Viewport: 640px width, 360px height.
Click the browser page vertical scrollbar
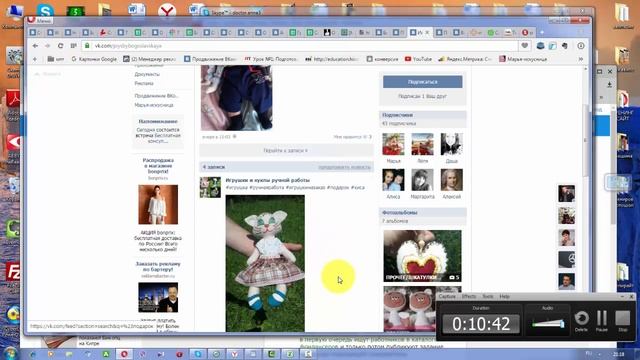point(585,140)
